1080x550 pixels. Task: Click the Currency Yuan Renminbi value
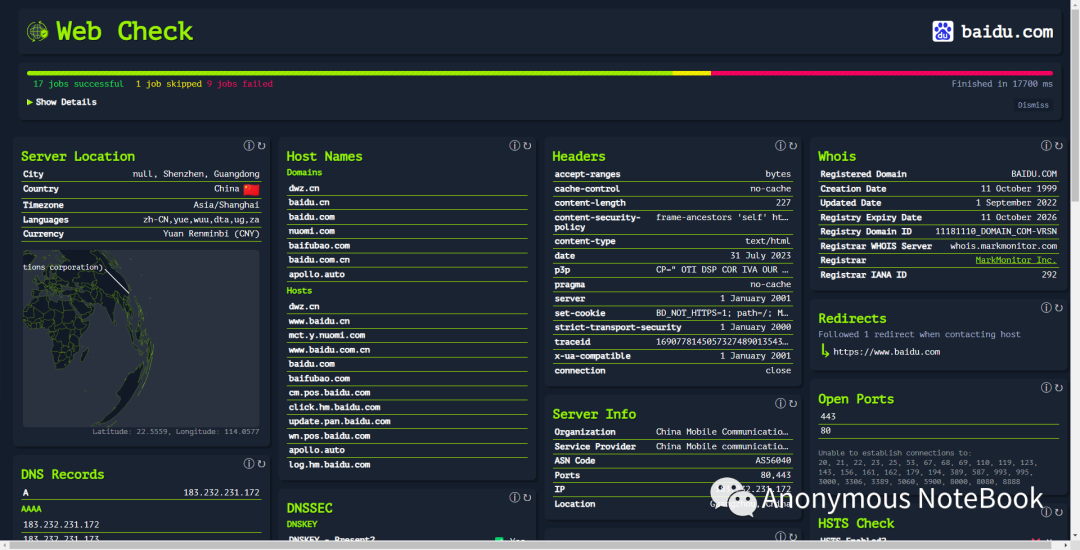tap(211, 234)
